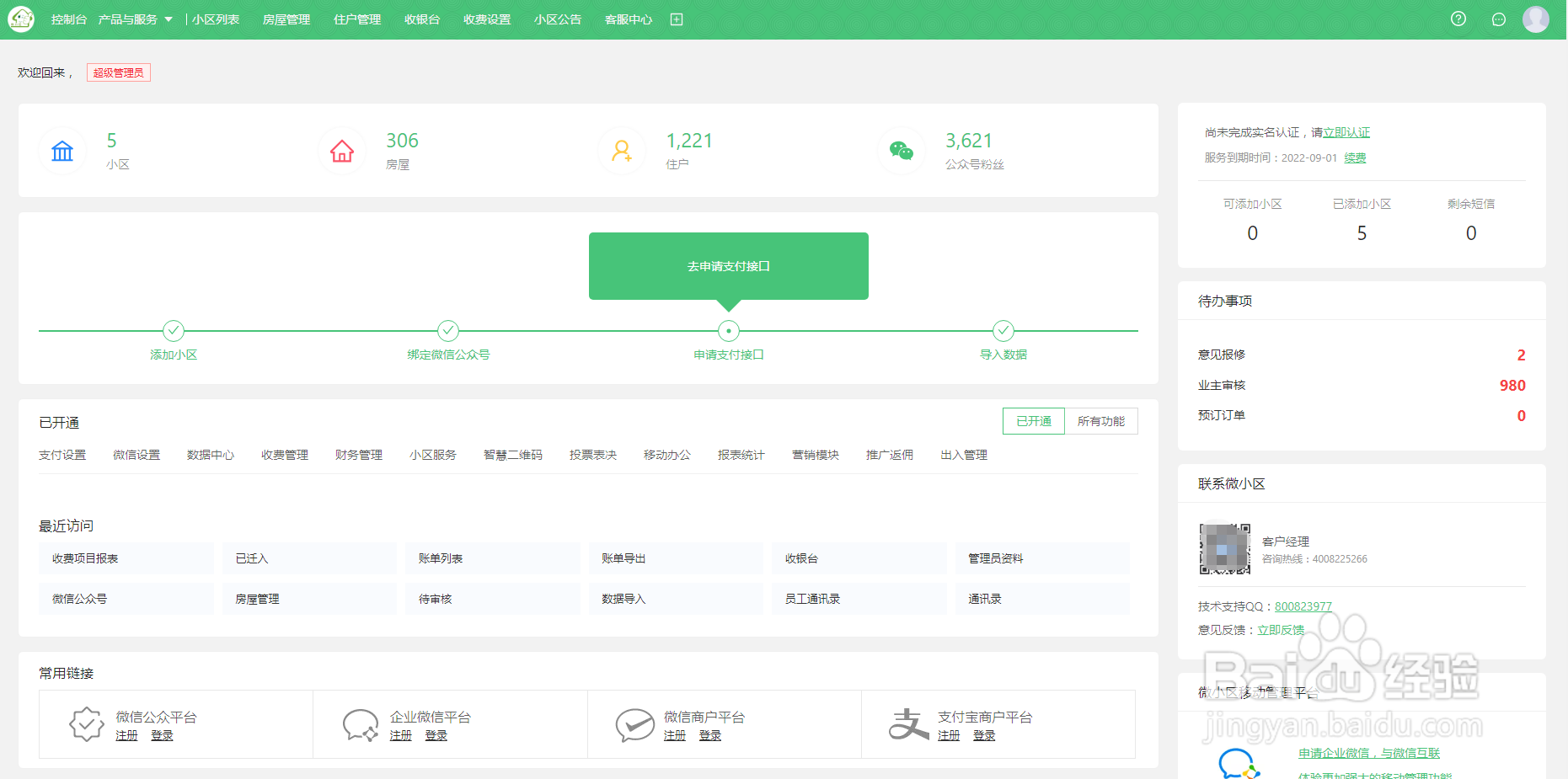This screenshot has width=1568, height=779.
Task: Open the message chat bubble icon
Action: (1499, 19)
